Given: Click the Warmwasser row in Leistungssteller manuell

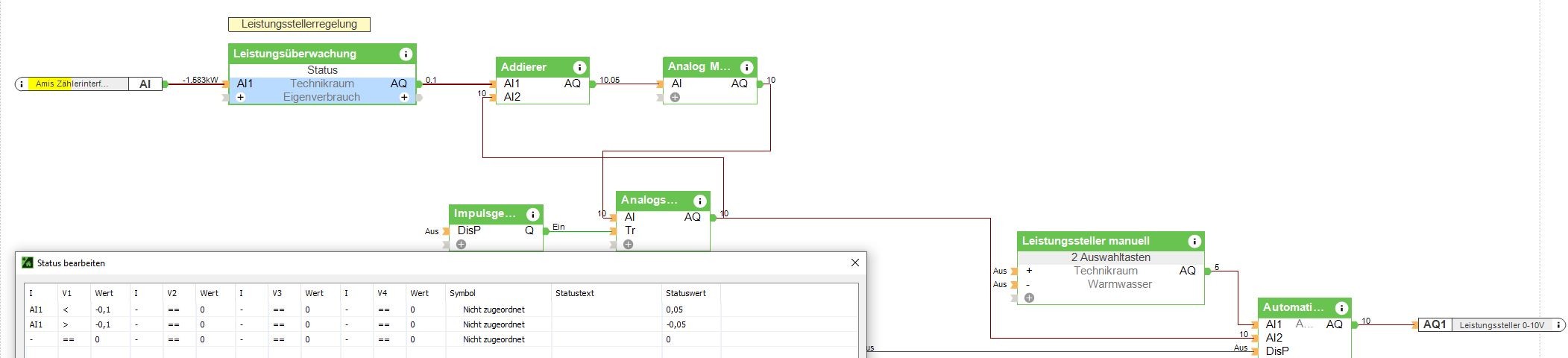Looking at the screenshot, I should (x=1111, y=284).
